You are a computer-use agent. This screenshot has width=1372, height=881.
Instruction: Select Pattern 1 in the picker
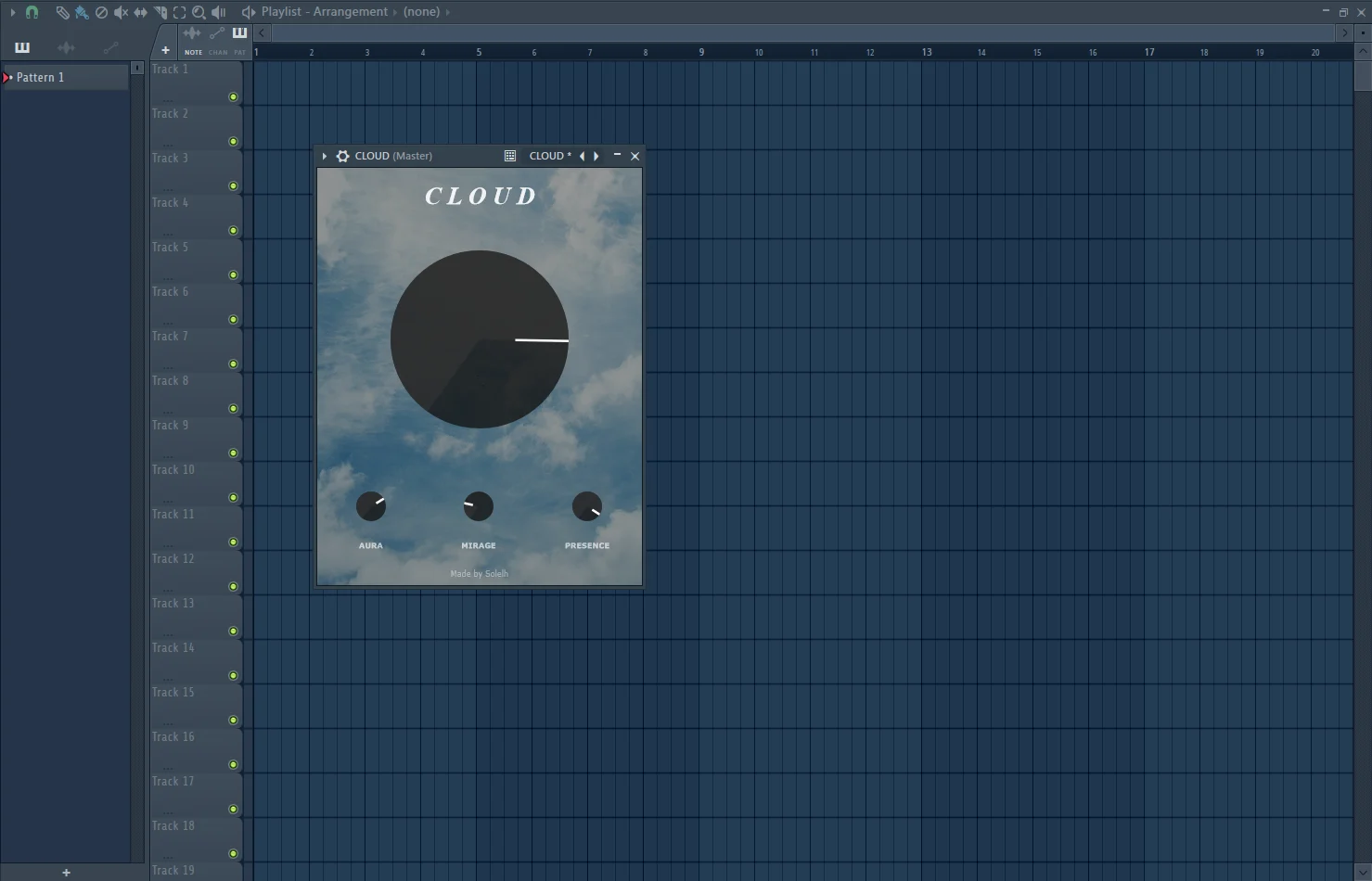click(65, 77)
